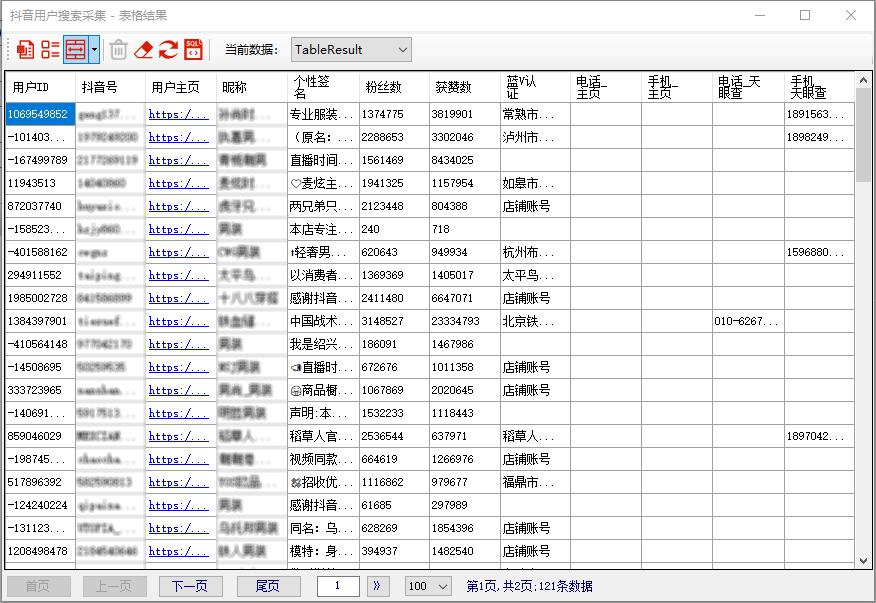This screenshot has height=603, width=876.
Task: Click the red refresh arrows icon
Action: tap(168, 49)
